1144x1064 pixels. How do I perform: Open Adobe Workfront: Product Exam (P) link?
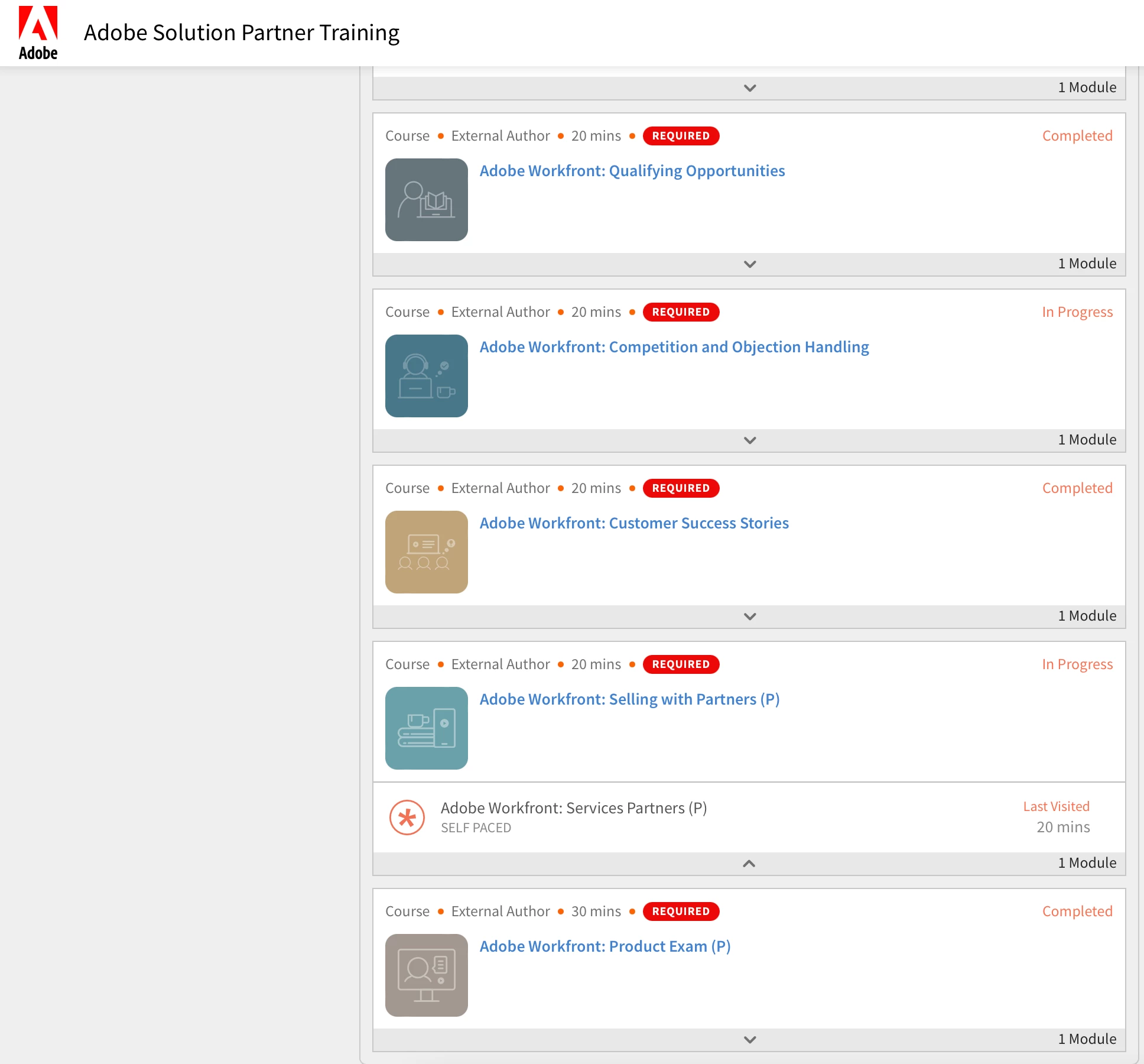pos(604,946)
